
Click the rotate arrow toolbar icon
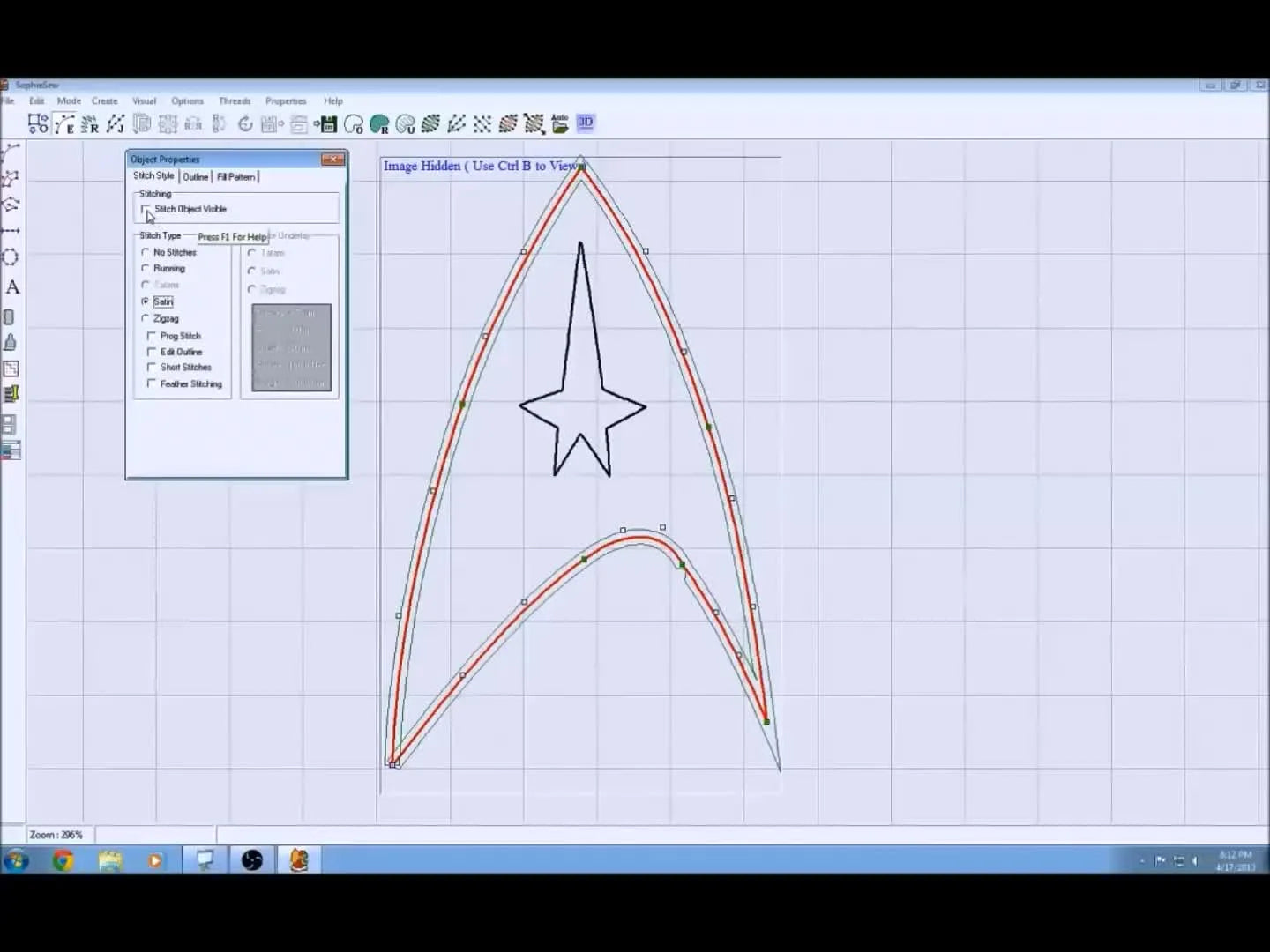pos(245,123)
